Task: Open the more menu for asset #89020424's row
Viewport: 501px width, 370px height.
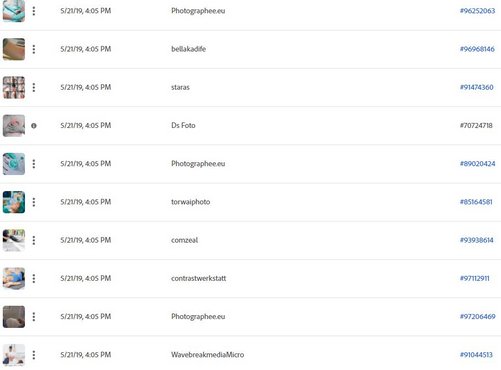Action: tap(34, 164)
